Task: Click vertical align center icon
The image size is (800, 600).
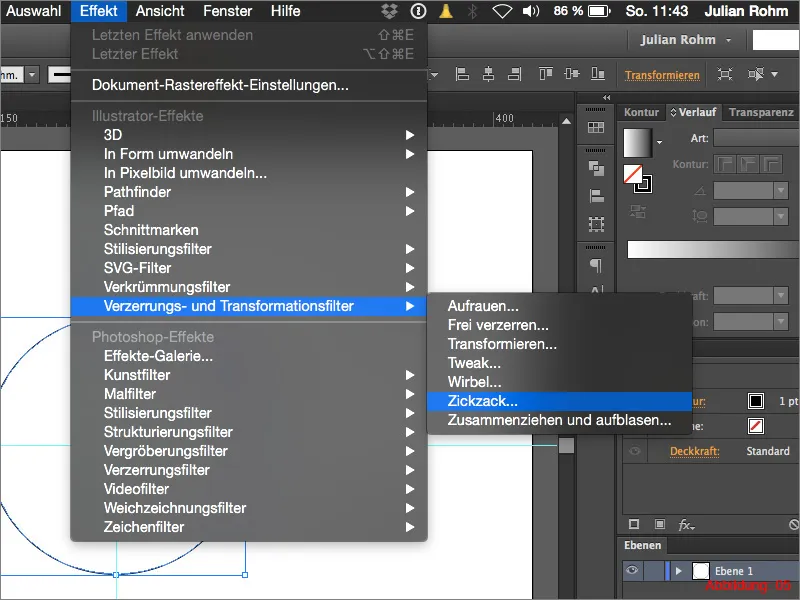Action: click(571, 74)
